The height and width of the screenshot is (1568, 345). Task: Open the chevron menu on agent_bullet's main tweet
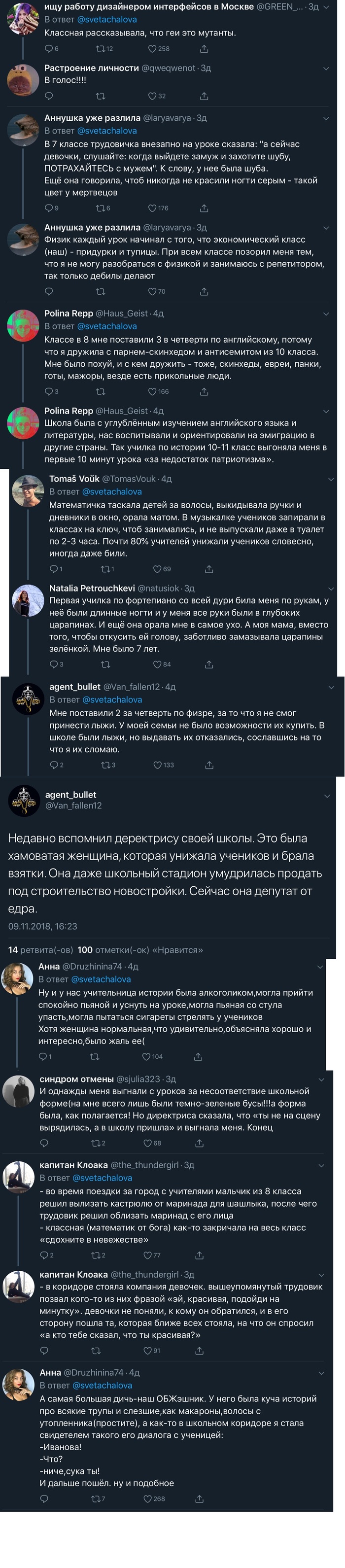click(x=327, y=796)
